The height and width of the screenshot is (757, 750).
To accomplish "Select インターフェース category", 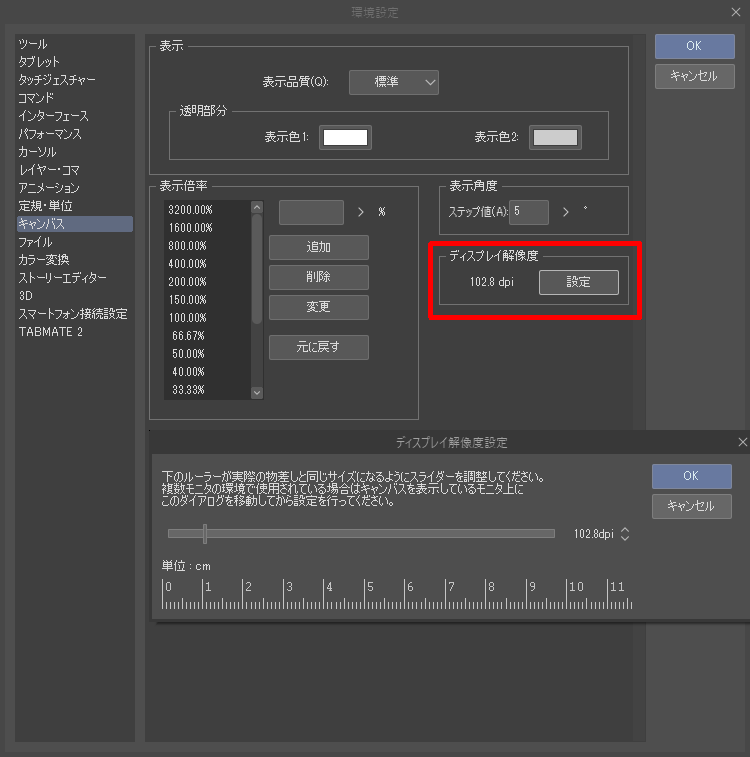I will pos(54,116).
